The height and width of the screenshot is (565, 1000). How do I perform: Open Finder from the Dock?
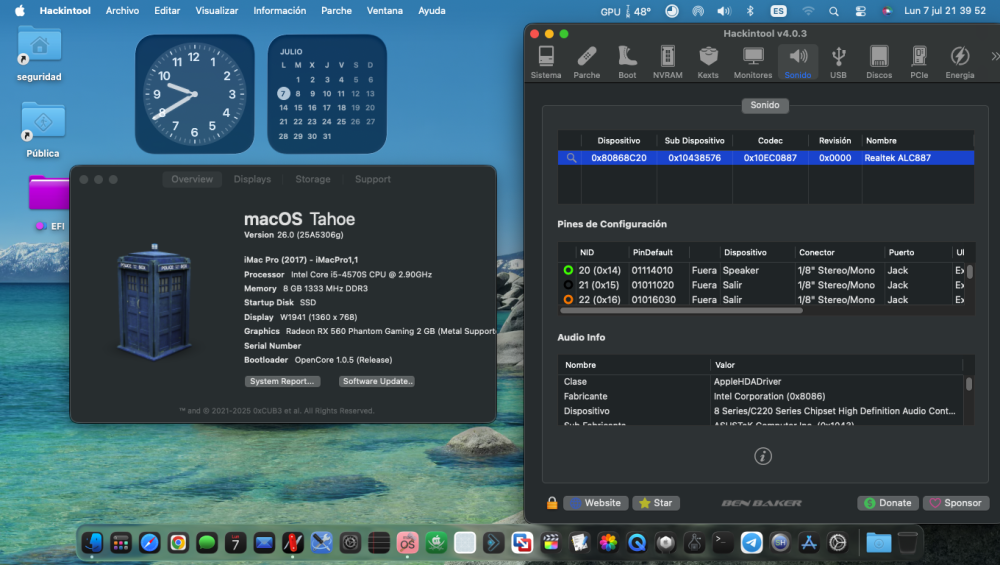92,543
